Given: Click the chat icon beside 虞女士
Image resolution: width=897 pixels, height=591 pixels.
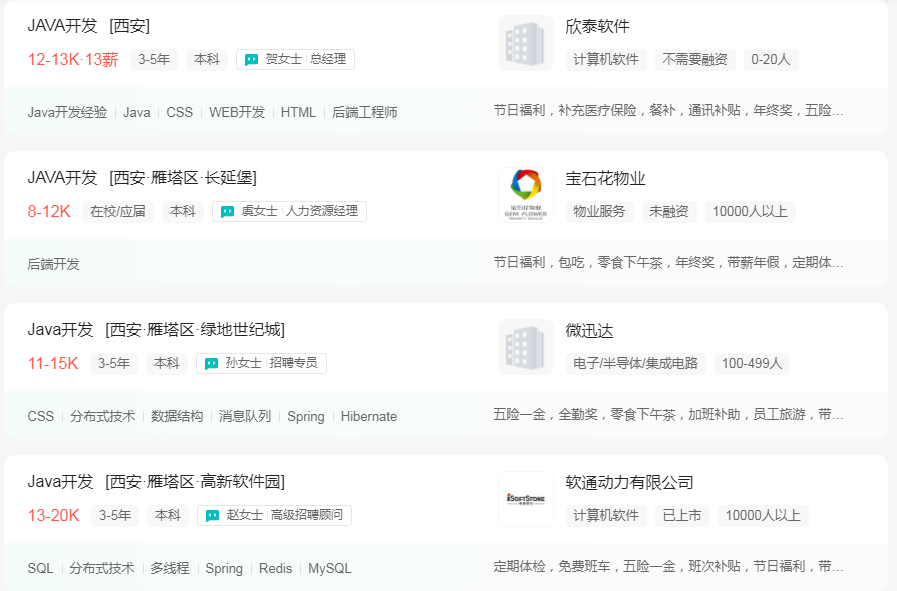Looking at the screenshot, I should tap(227, 212).
